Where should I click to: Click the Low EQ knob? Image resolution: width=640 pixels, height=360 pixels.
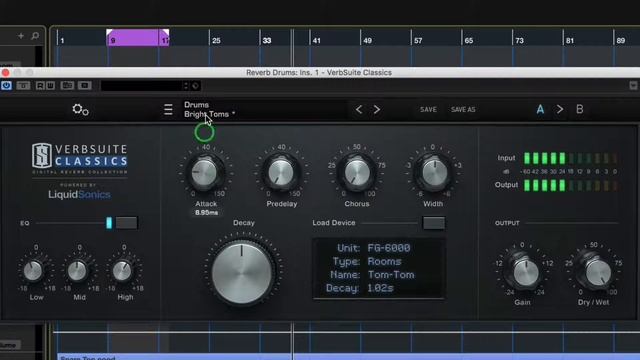(x=33, y=271)
